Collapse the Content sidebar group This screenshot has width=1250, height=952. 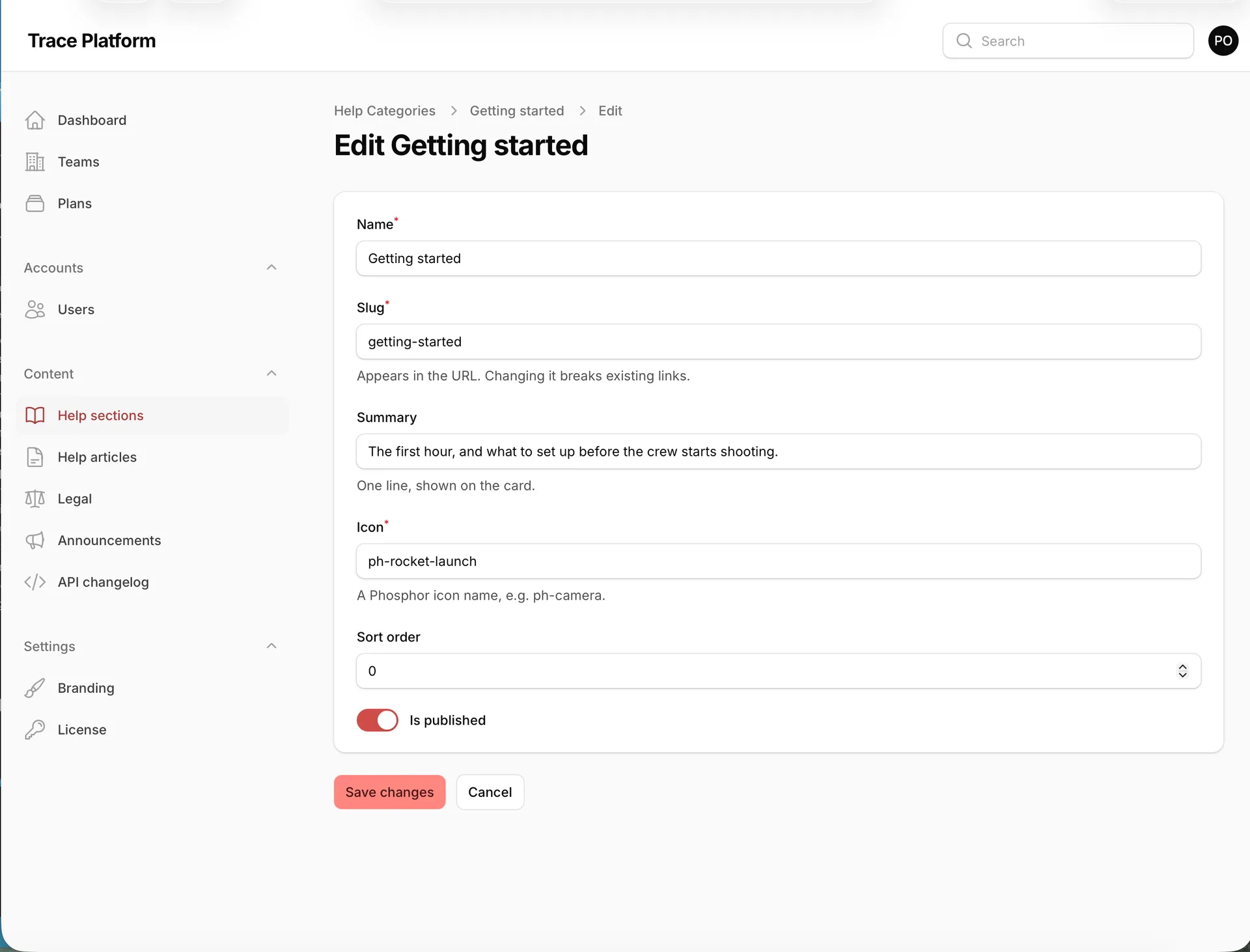pos(271,374)
